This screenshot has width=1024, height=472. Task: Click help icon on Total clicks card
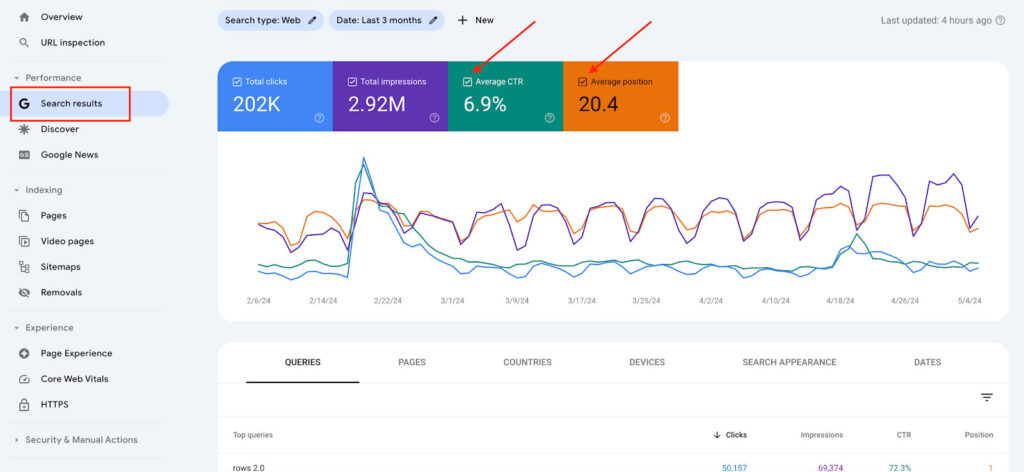(319, 118)
